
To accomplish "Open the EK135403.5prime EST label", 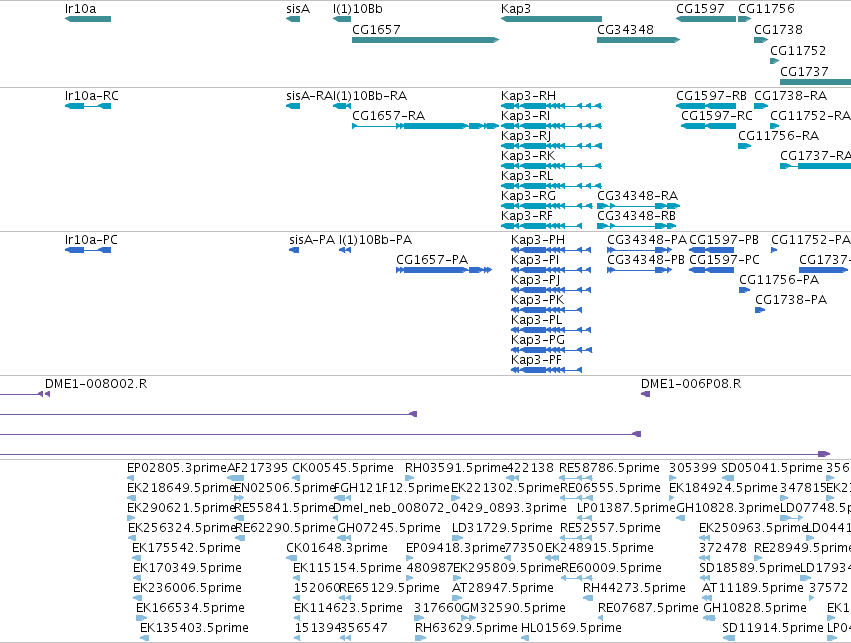I will pos(194,628).
